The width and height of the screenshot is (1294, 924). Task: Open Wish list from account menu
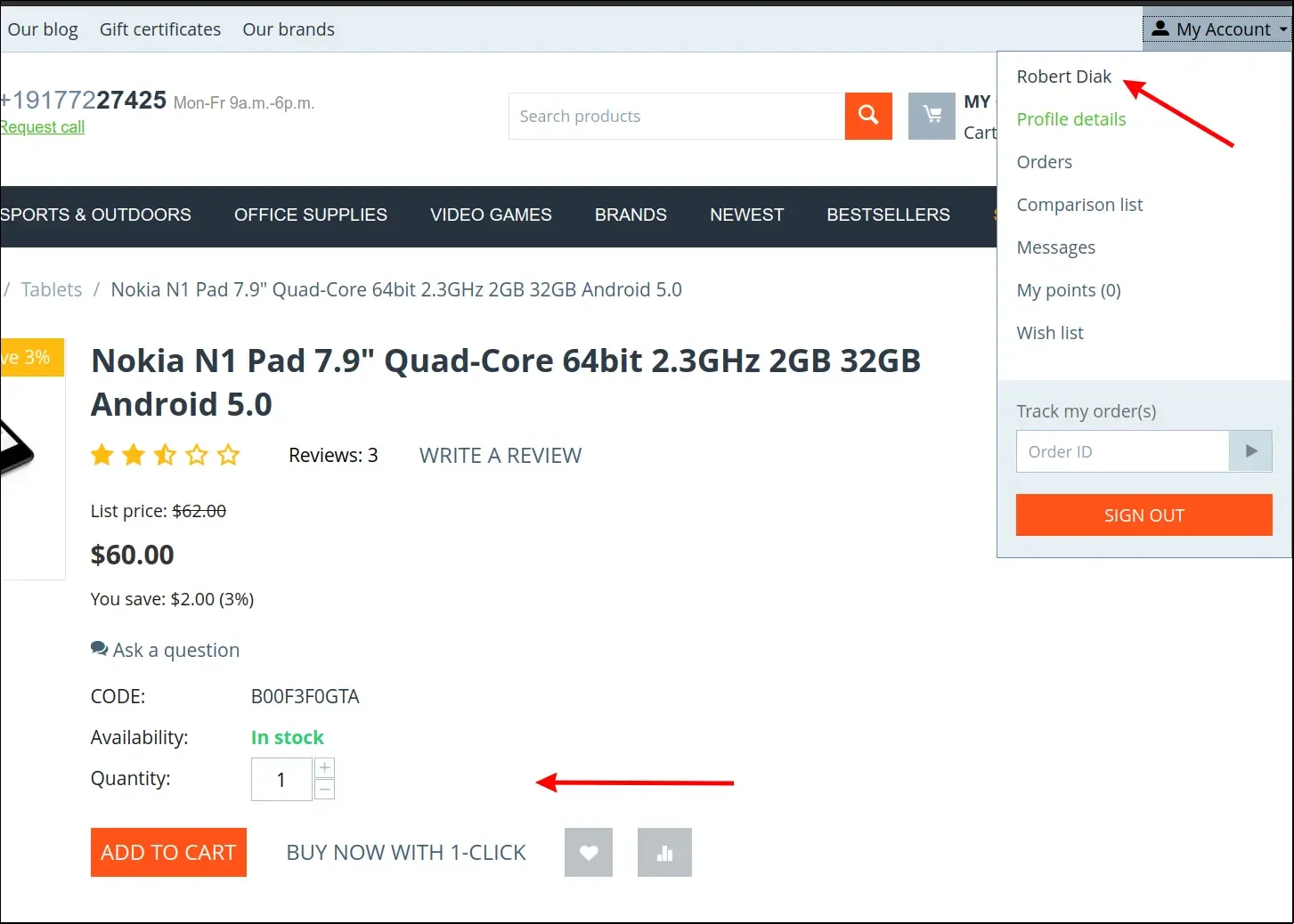pyautogui.click(x=1050, y=333)
